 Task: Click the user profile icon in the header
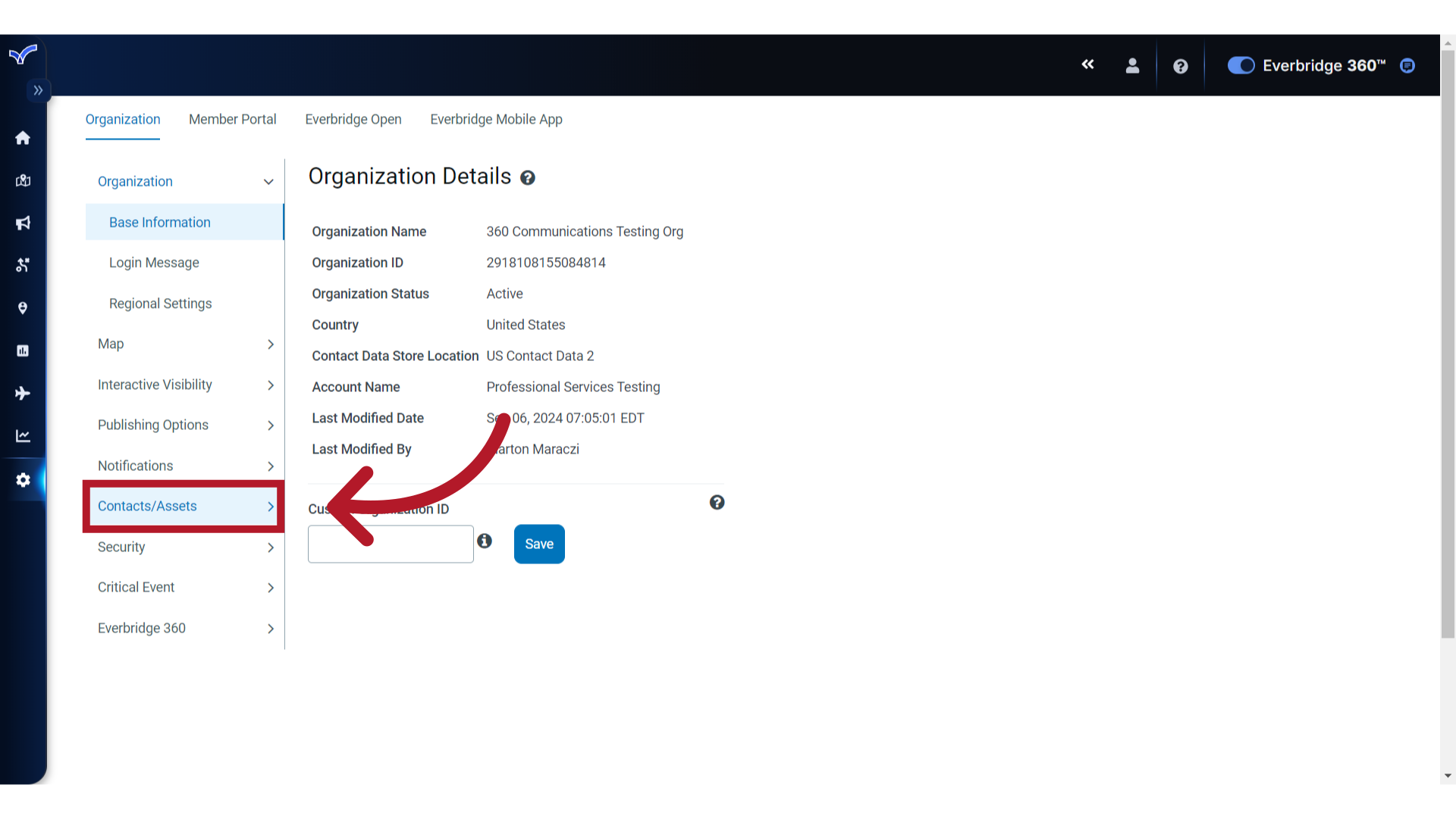click(x=1132, y=66)
